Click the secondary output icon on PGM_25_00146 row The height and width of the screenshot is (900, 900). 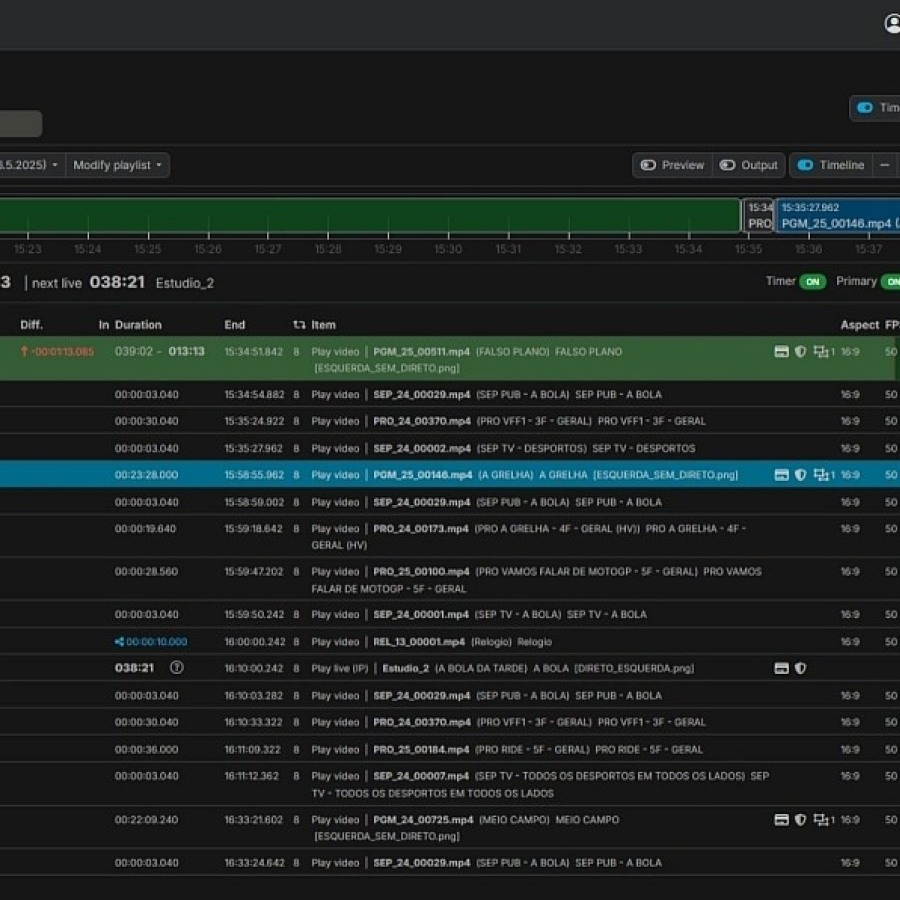click(820, 475)
